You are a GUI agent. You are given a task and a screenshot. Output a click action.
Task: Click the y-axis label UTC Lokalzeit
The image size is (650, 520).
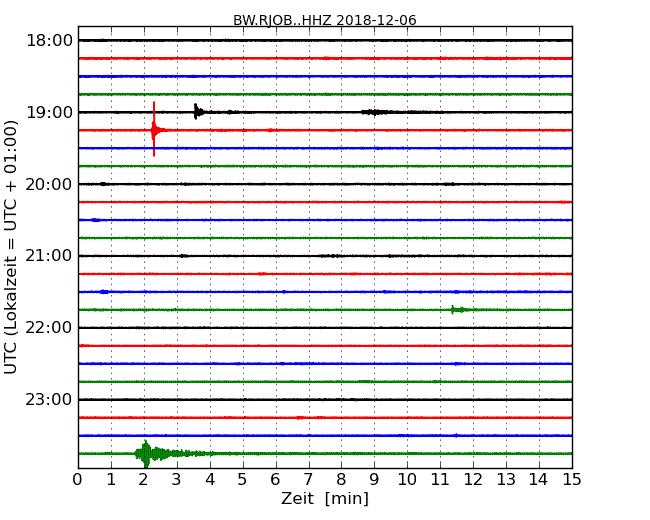pyautogui.click(x=11, y=247)
